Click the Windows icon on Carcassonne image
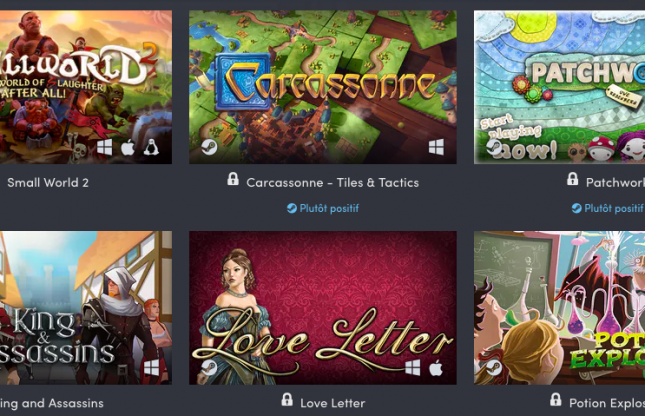The image size is (645, 416). pyautogui.click(x=436, y=147)
